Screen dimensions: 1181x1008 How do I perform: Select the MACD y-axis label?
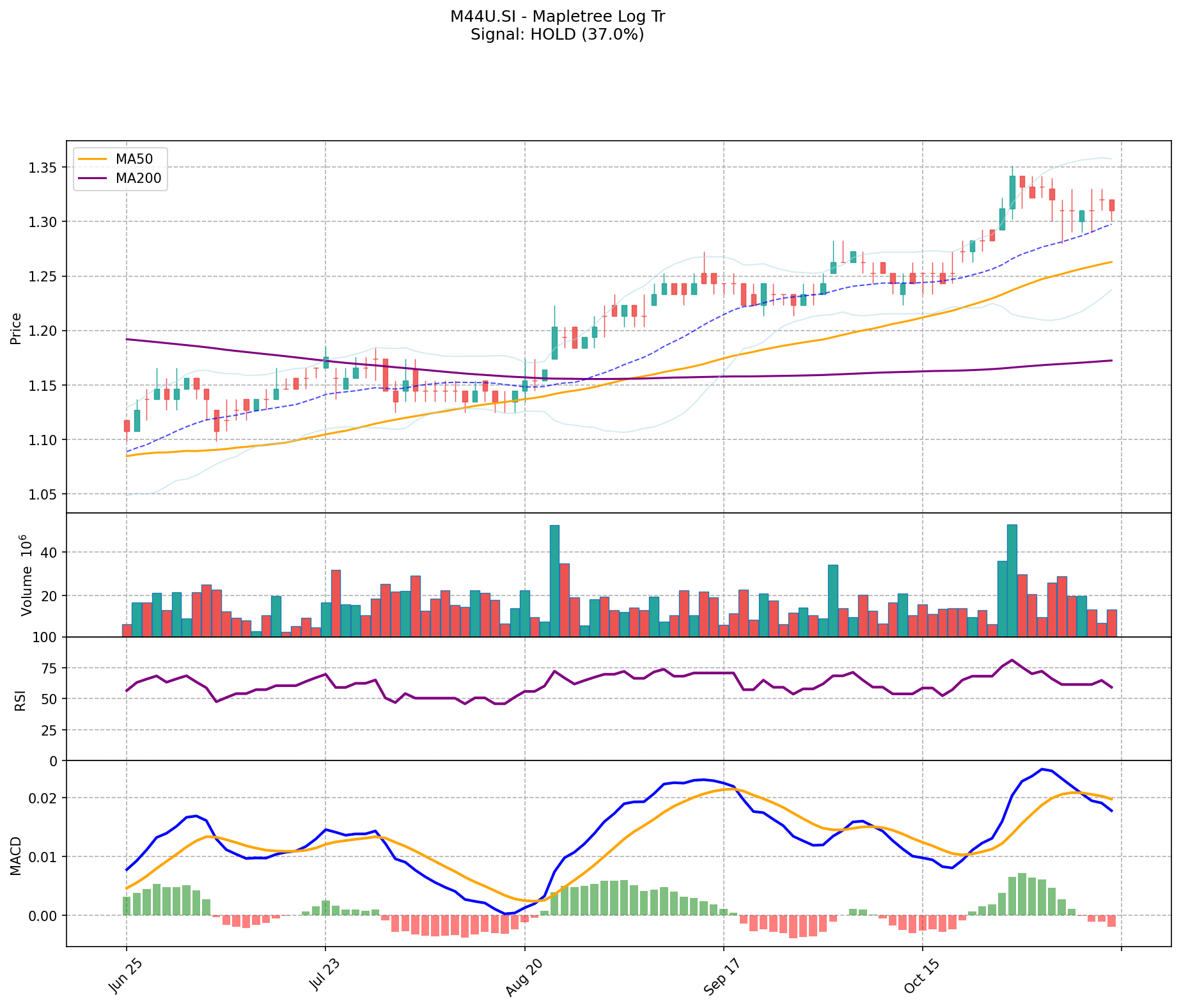coord(16,856)
